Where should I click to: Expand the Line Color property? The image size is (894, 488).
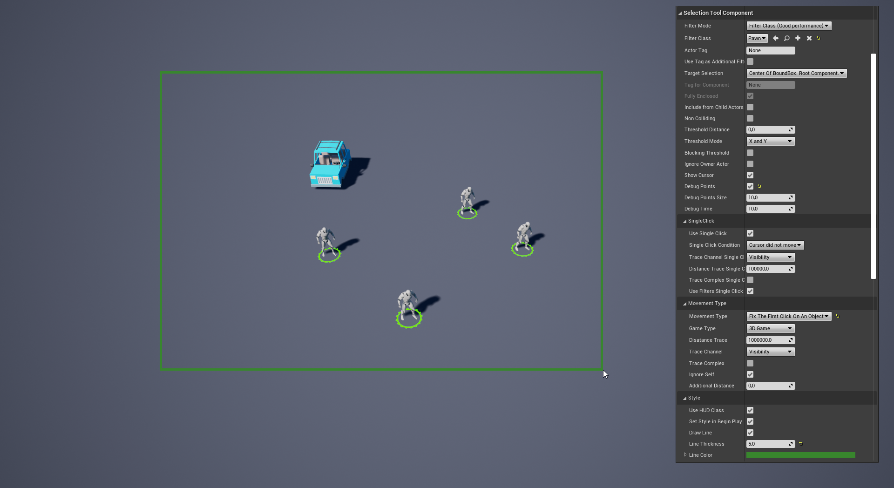pyautogui.click(x=685, y=455)
